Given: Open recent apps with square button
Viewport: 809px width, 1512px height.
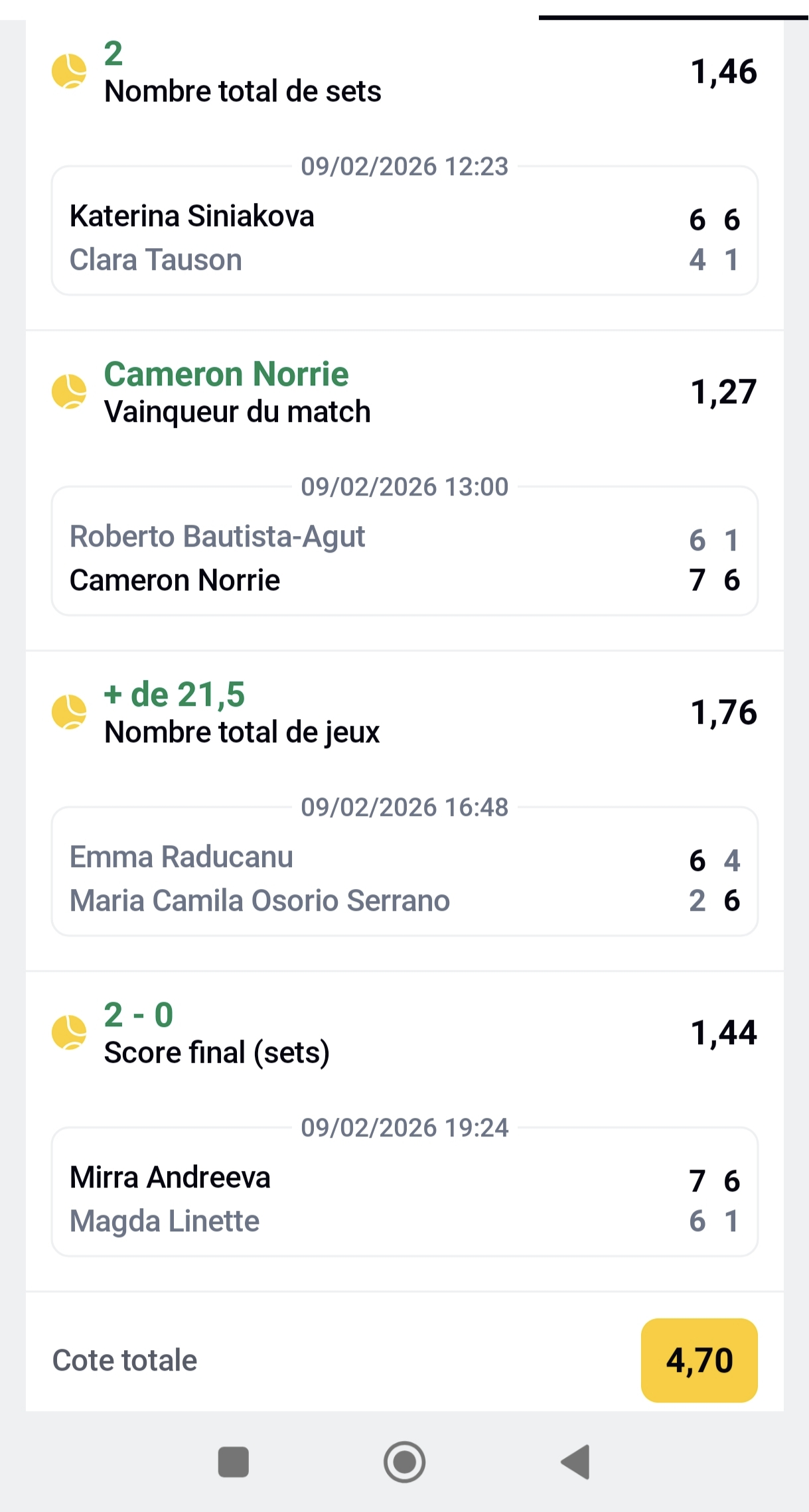Looking at the screenshot, I should point(233,1462).
